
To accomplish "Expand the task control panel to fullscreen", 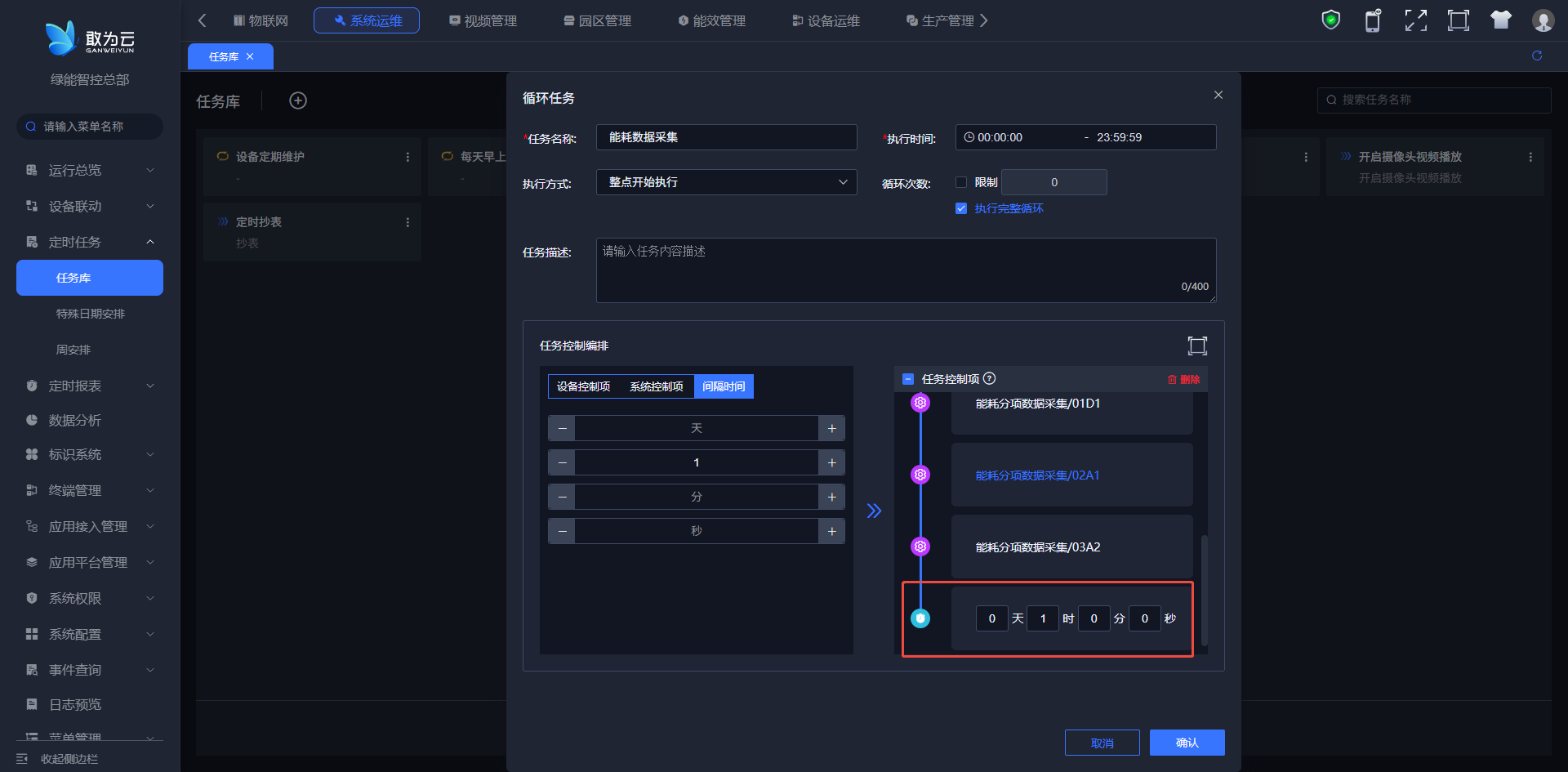I will coord(1196,346).
